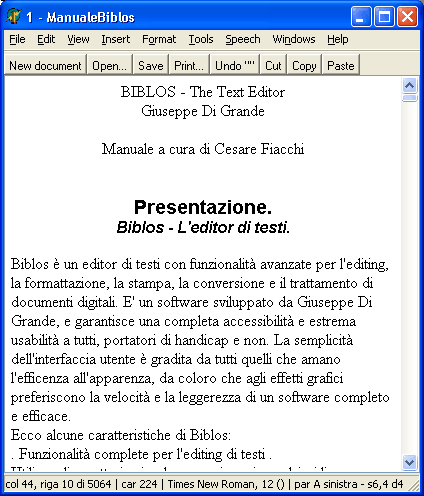Image resolution: width=424 pixels, height=496 pixels.
Task: Click the scroll up arrow of the document
Action: point(409,86)
